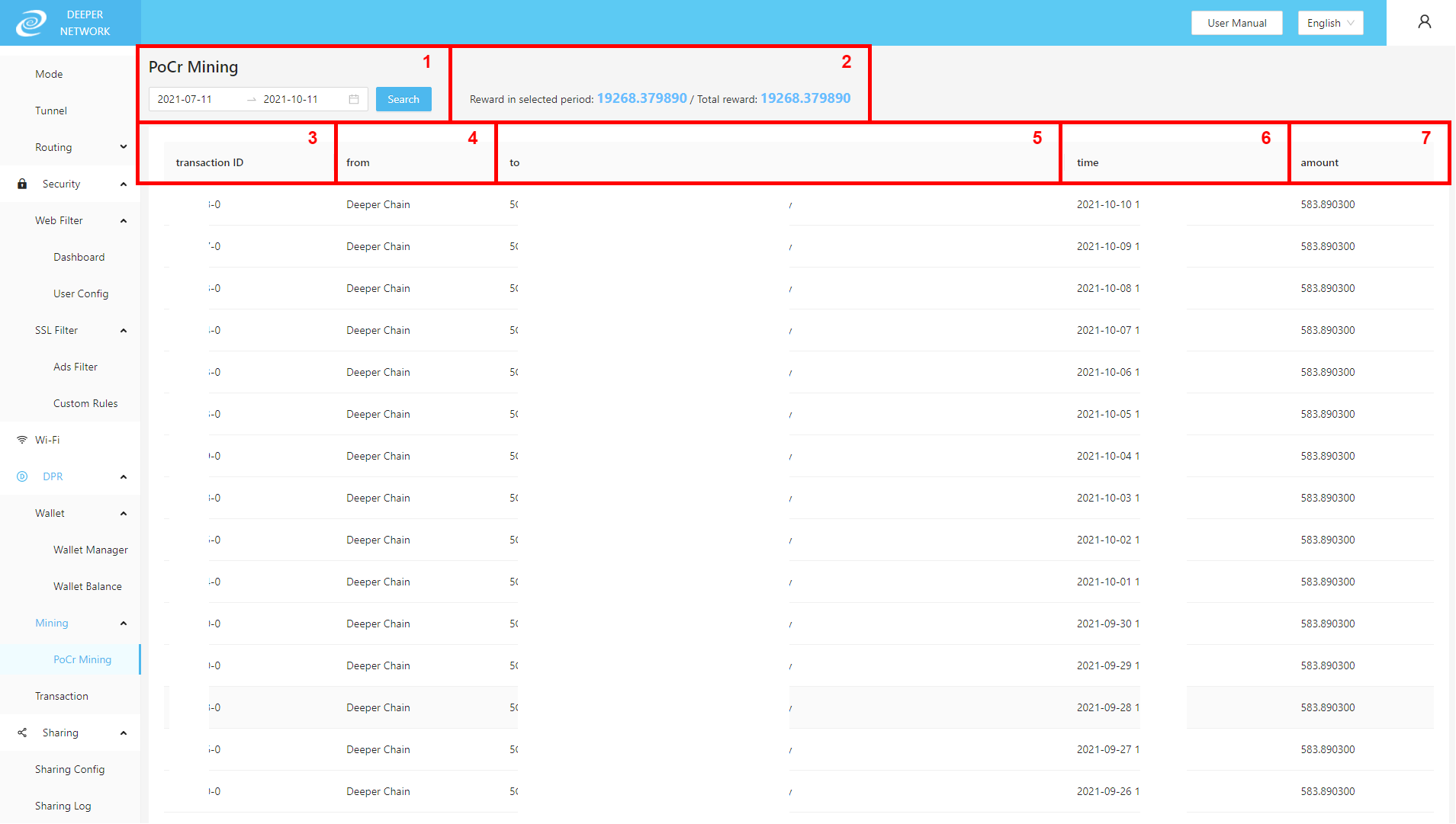The height and width of the screenshot is (824, 1456).
Task: Open the English language dropdown
Action: point(1330,23)
